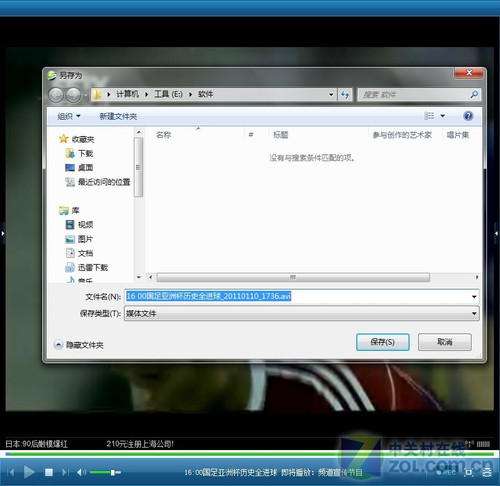
Task: Toggle 隐藏文件夹 to hide the folder pane
Action: 79,345
